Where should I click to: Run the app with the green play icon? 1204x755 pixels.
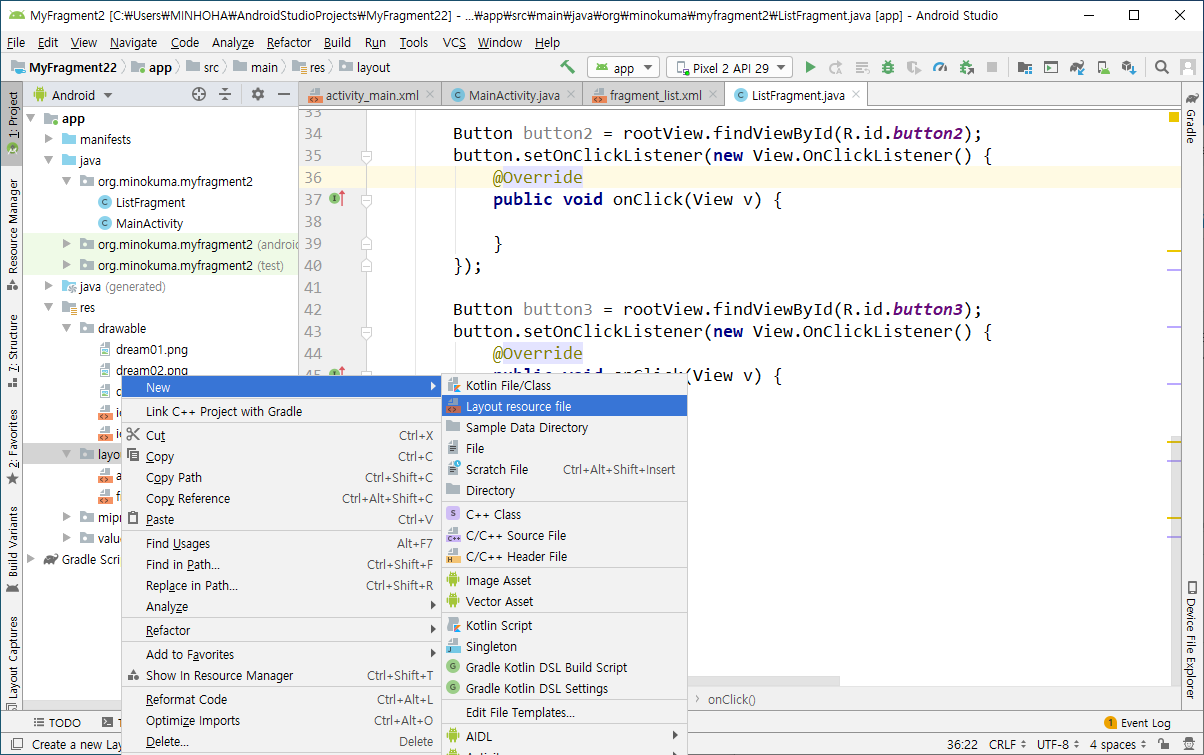(x=810, y=68)
